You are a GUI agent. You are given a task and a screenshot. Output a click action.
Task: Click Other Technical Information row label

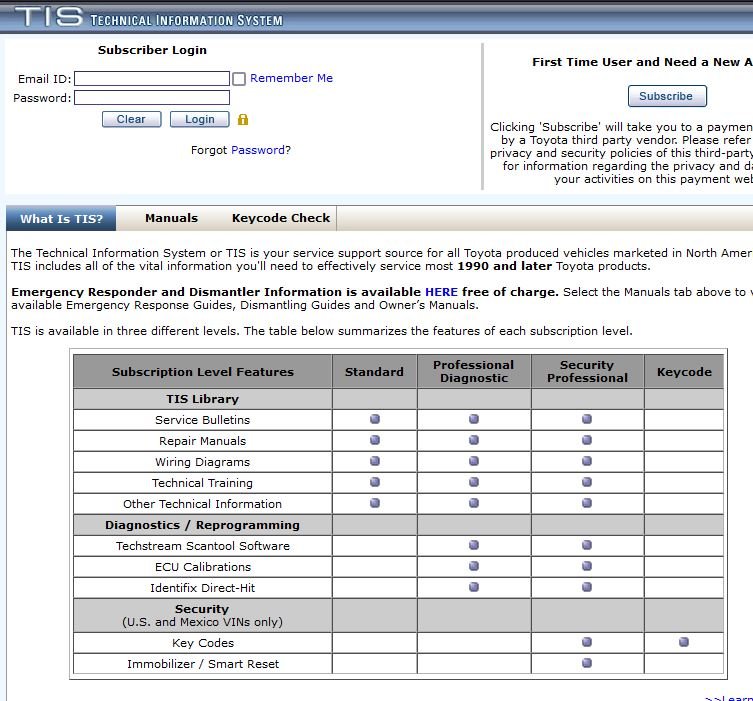[x=203, y=504]
